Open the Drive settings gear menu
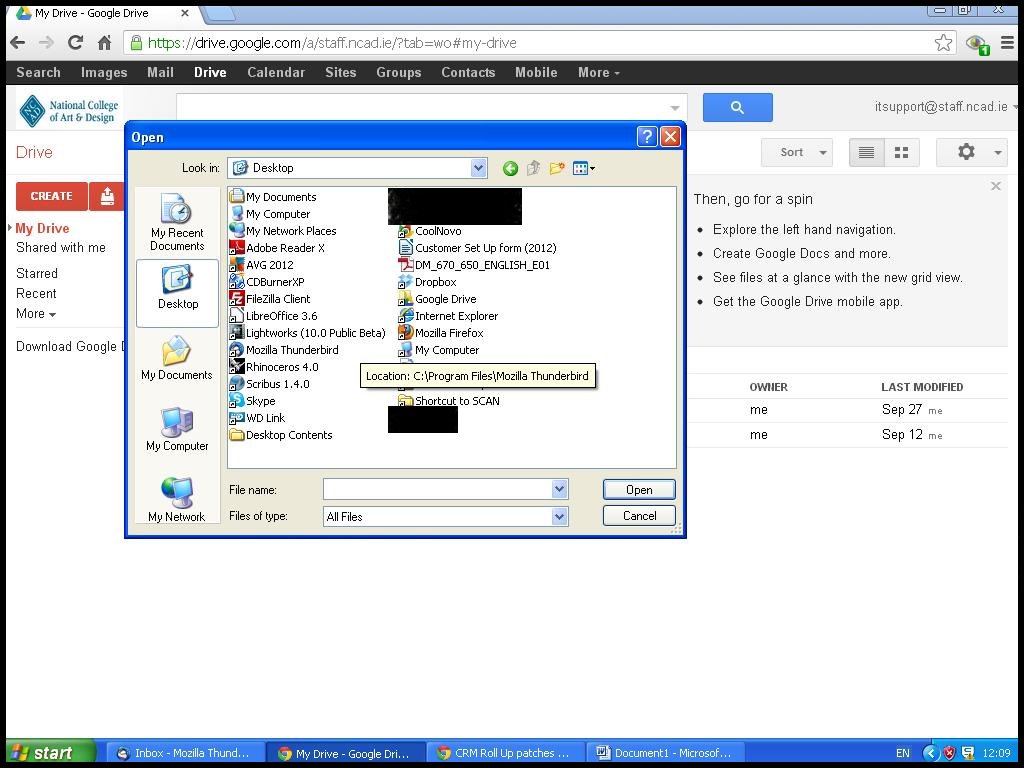The width and height of the screenshot is (1024, 768). pos(972,152)
